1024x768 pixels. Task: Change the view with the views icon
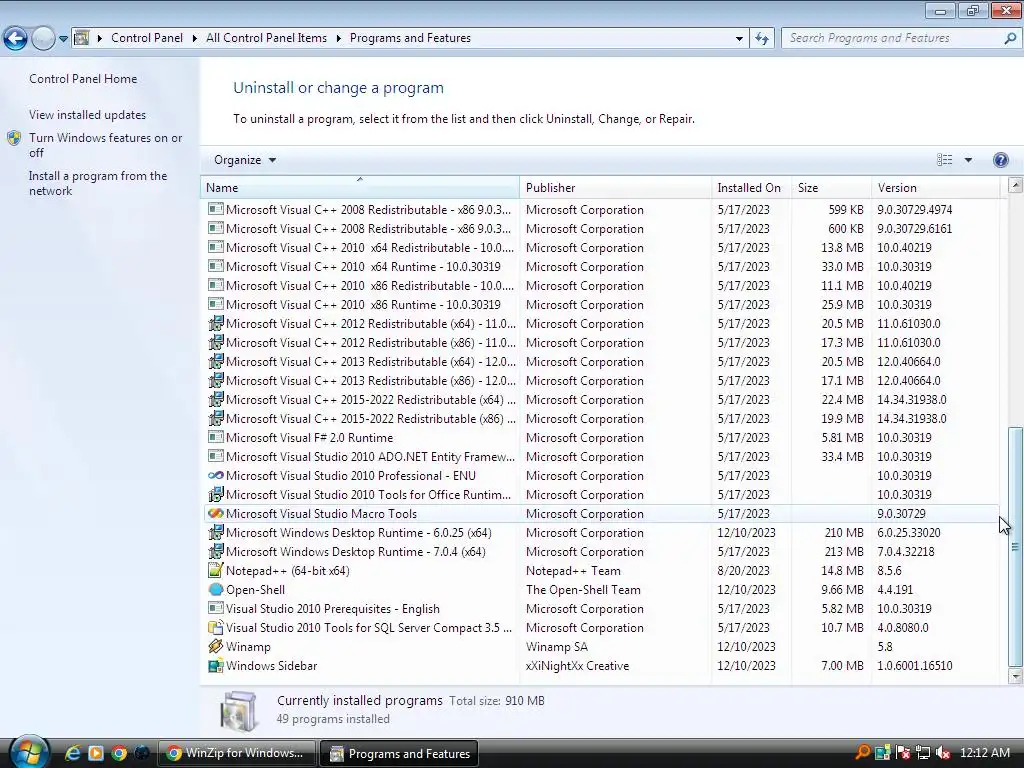tap(944, 160)
